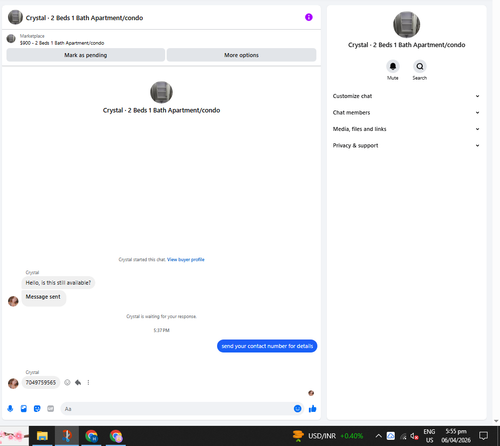React to the 7049759565 message
Viewport: 500px width, 446px height.
[x=67, y=382]
